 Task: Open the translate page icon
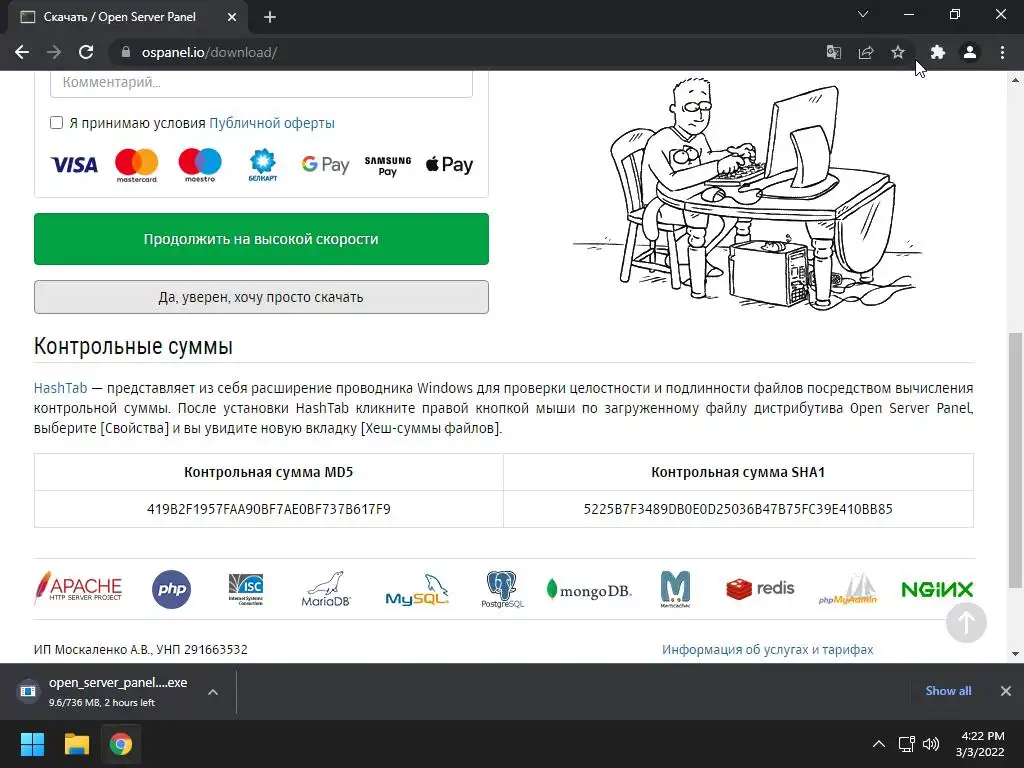tap(833, 52)
